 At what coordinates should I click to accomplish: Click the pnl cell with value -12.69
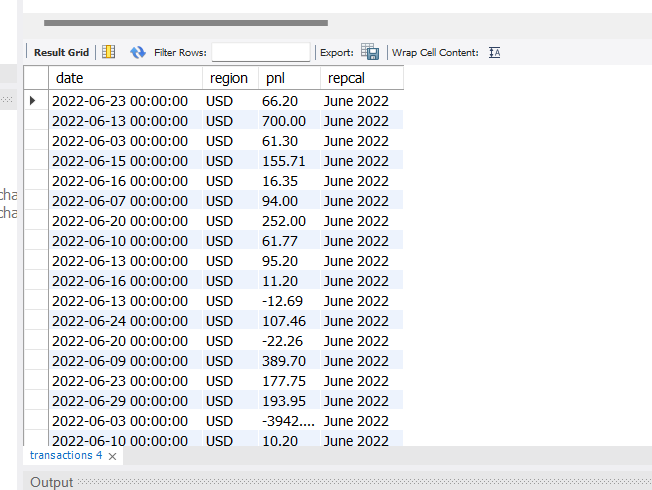pyautogui.click(x=284, y=301)
